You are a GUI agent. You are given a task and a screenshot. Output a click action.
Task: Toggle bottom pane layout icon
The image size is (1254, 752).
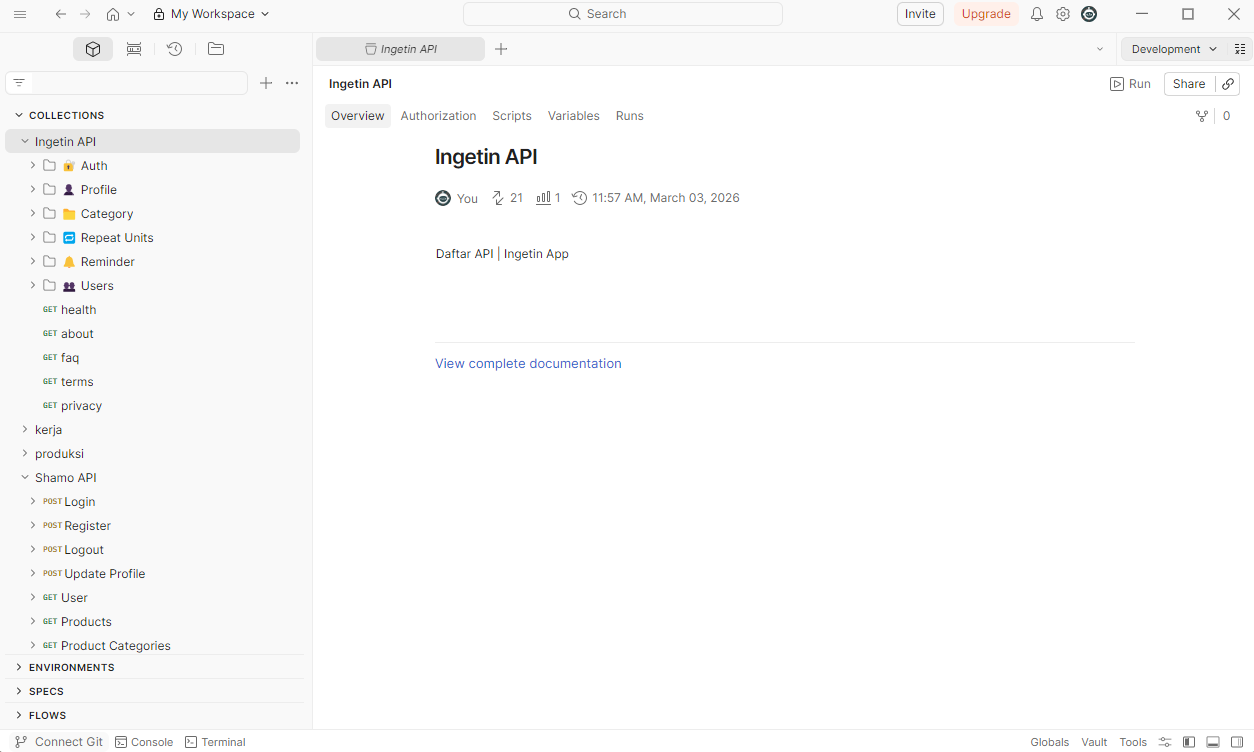(1213, 742)
